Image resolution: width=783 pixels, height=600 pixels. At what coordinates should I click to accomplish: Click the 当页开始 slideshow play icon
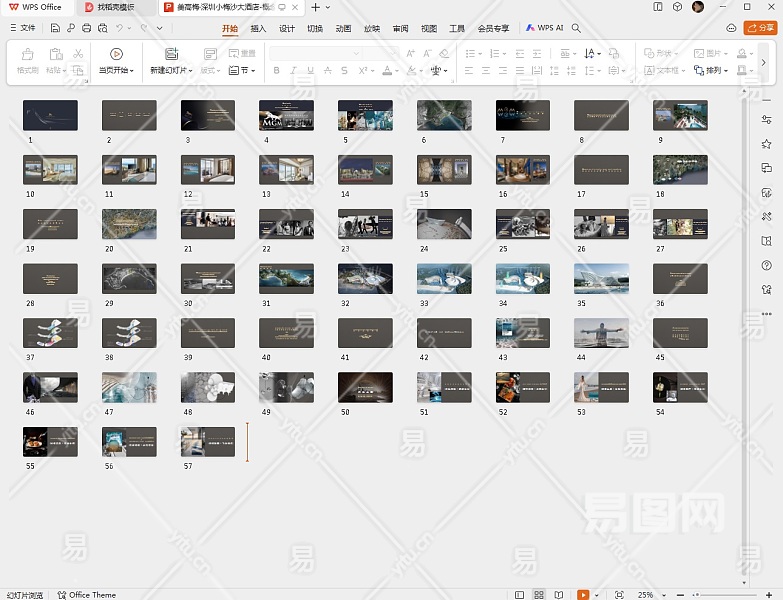tap(116, 54)
